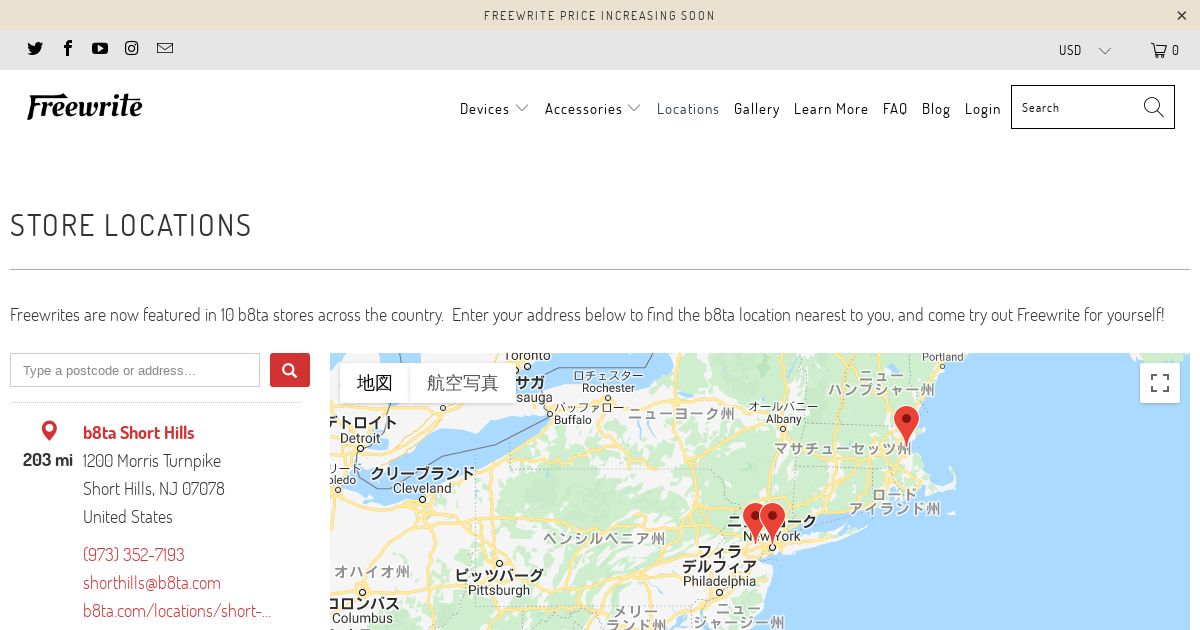Open Freewrite's Twitter profile icon
The width and height of the screenshot is (1200, 630).
coord(35,48)
